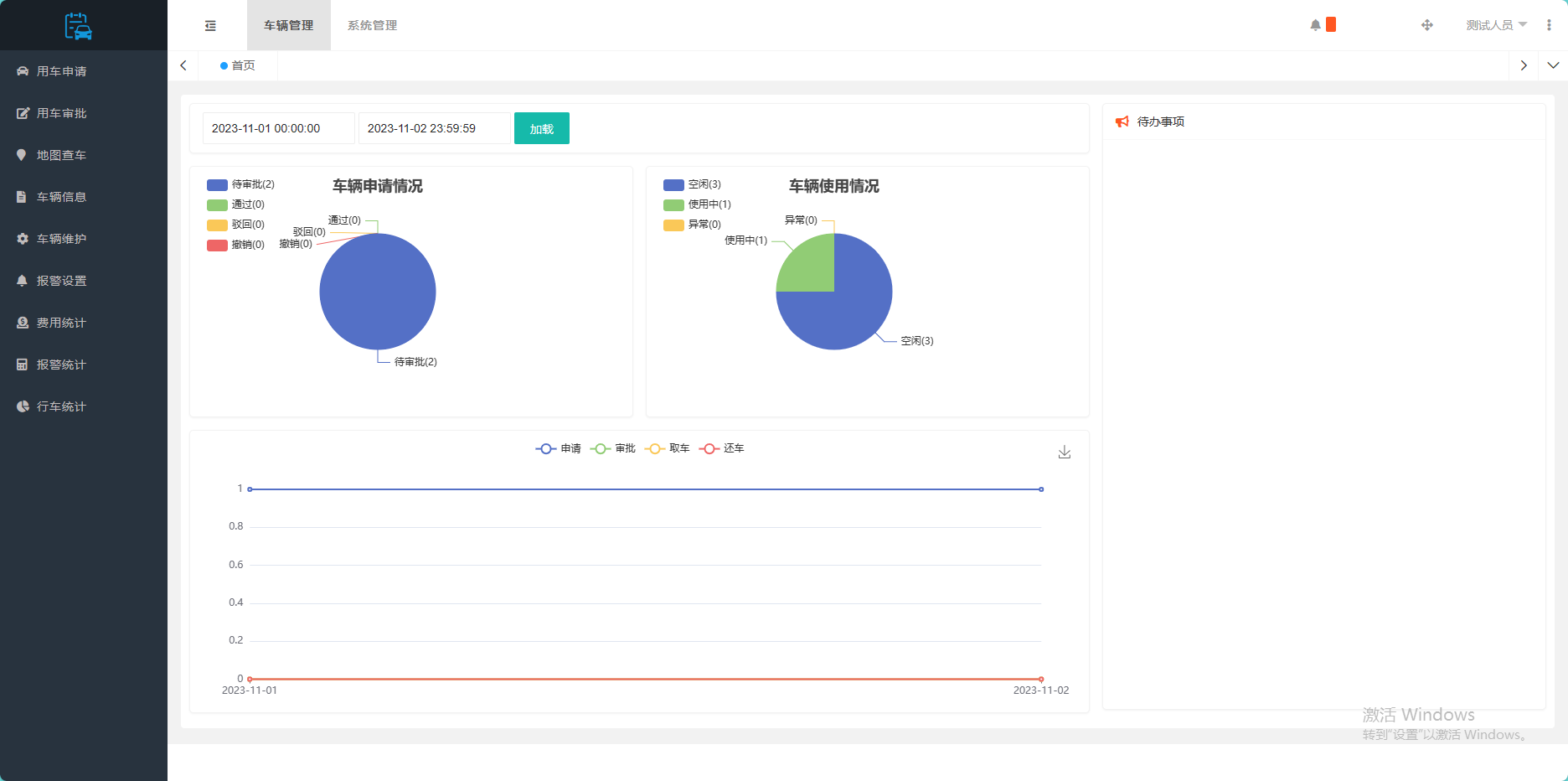Open the 费用统计 sidebar menu

point(84,323)
